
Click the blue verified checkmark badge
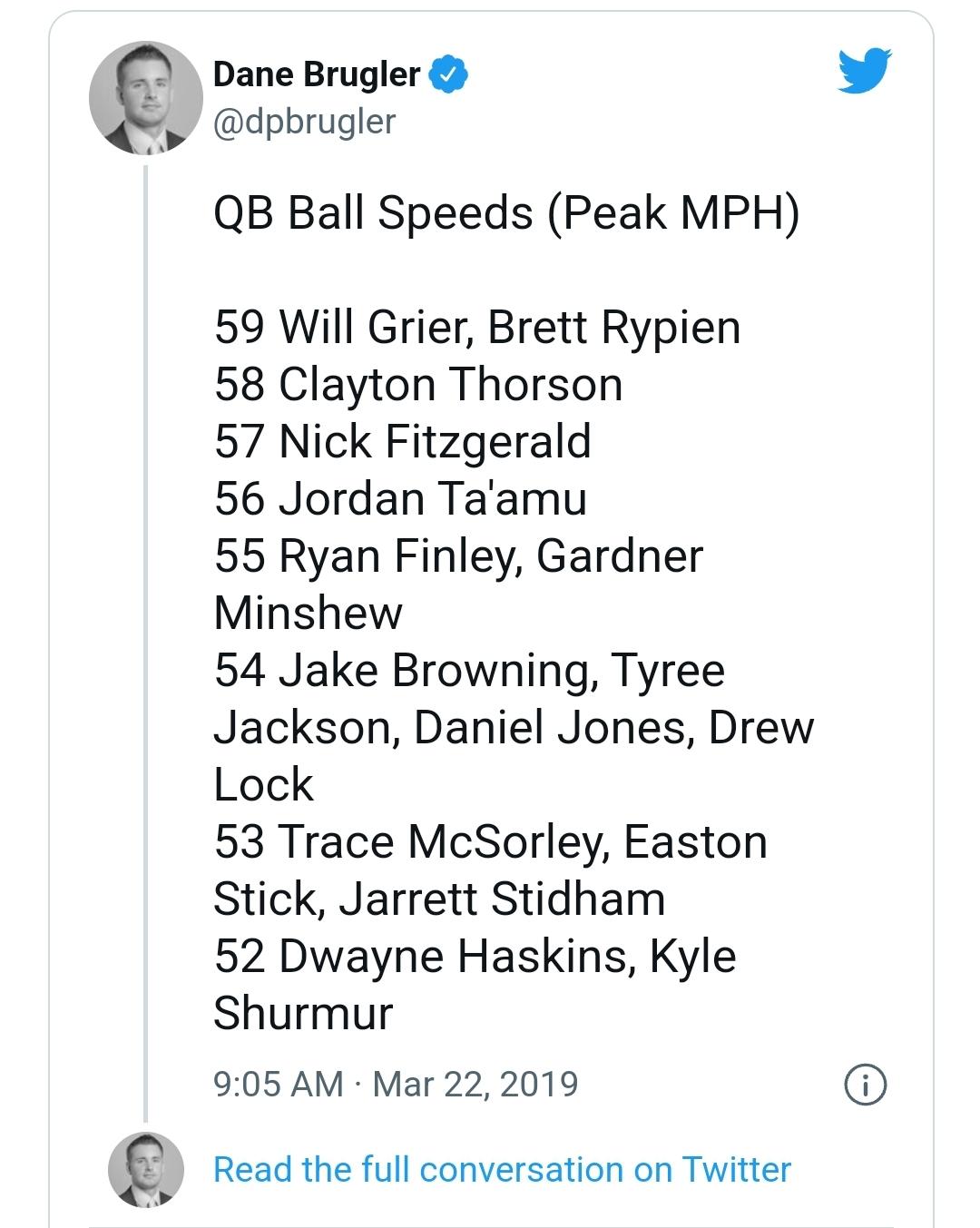(448, 74)
